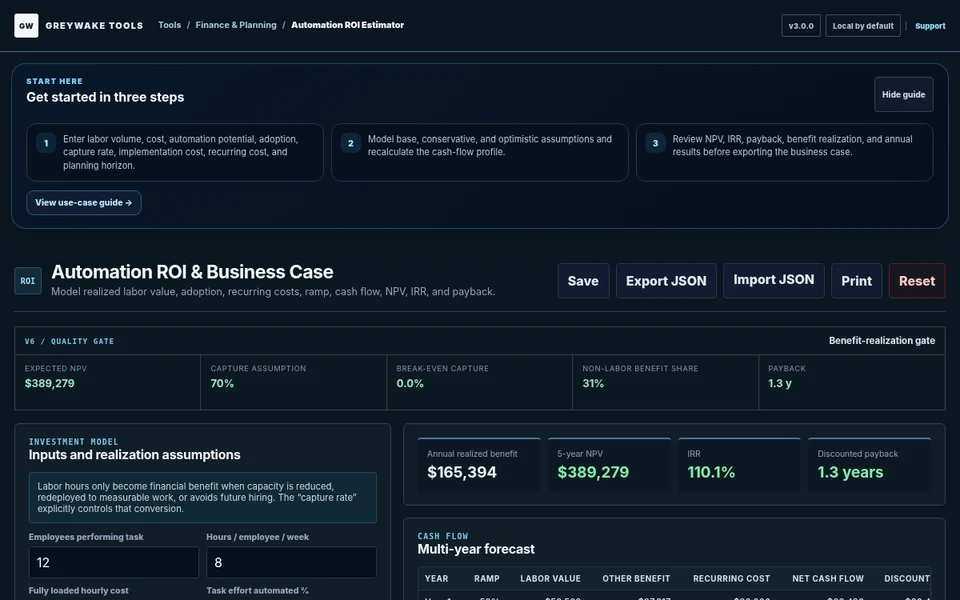
Task: Click the Automation ROI Estimator breadcrumb
Action: (x=347, y=25)
